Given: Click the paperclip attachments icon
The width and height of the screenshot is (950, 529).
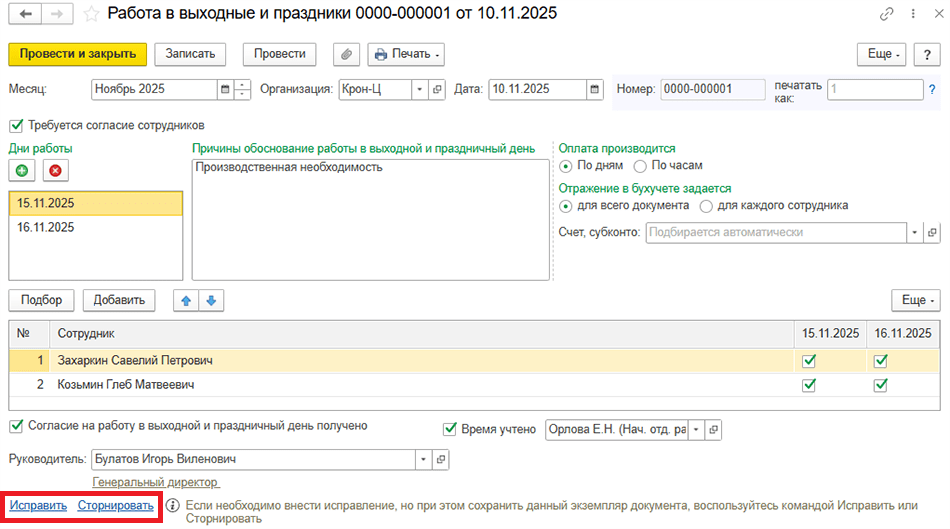Looking at the screenshot, I should [x=345, y=54].
